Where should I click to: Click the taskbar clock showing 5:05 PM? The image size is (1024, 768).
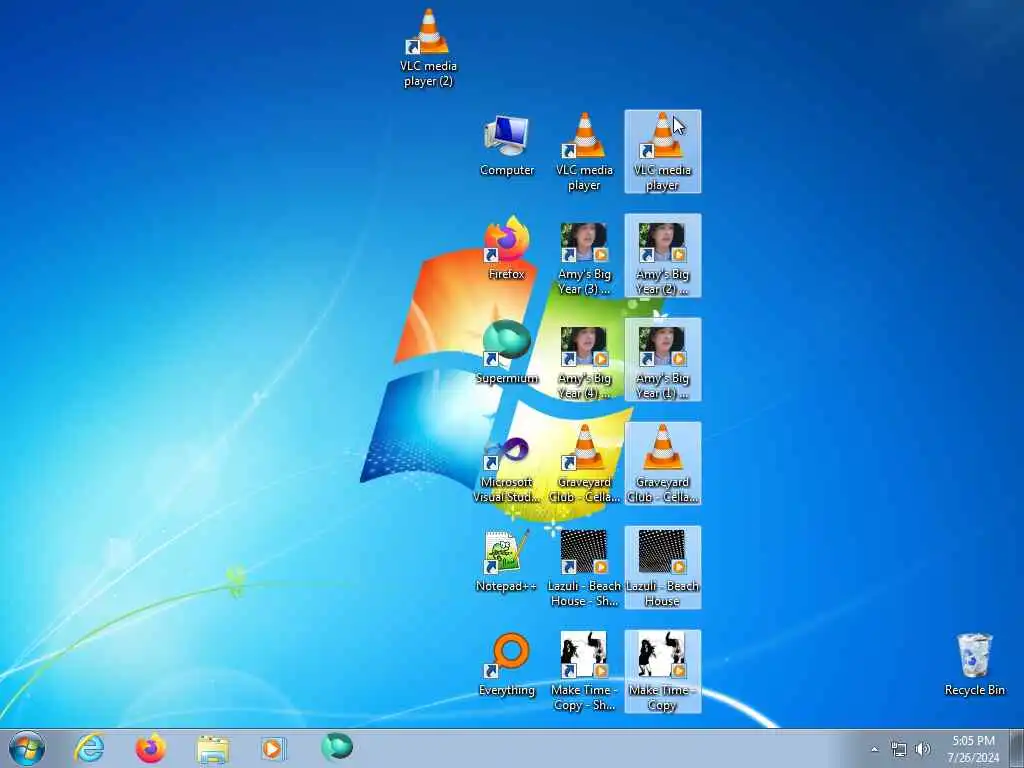[973, 749]
